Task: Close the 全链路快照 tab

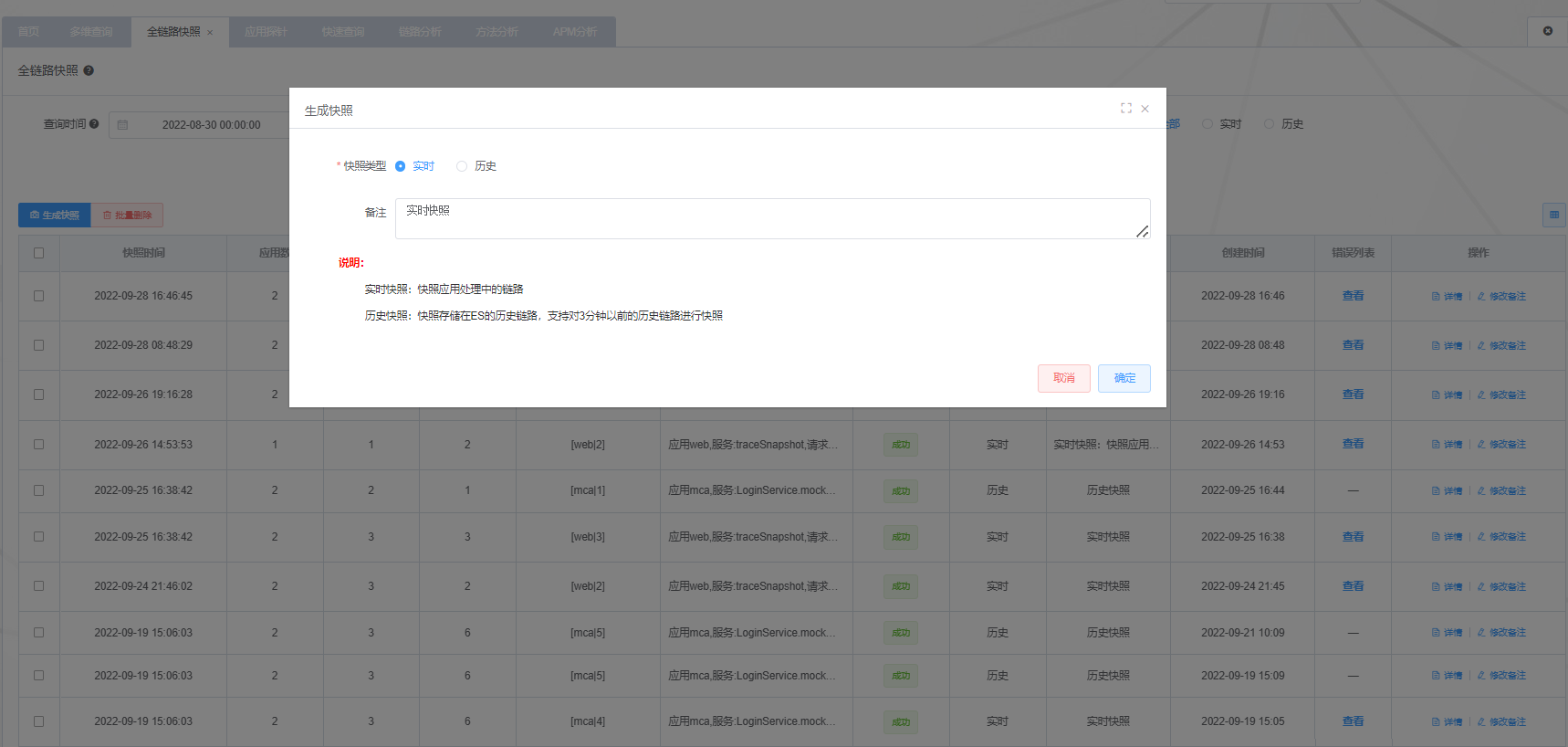Action: (210, 33)
